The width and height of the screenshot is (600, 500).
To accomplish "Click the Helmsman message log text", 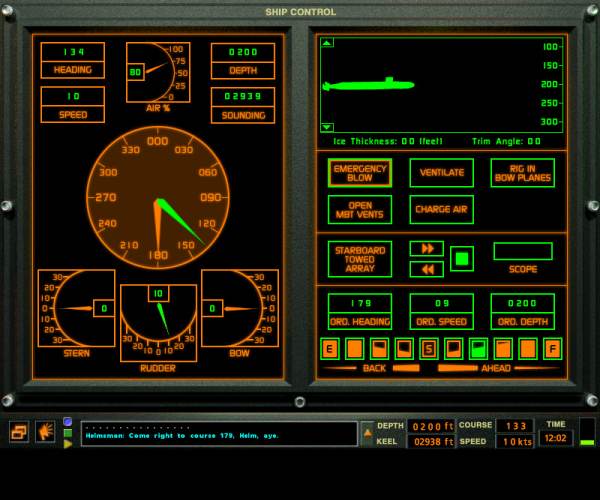I will (x=182, y=436).
